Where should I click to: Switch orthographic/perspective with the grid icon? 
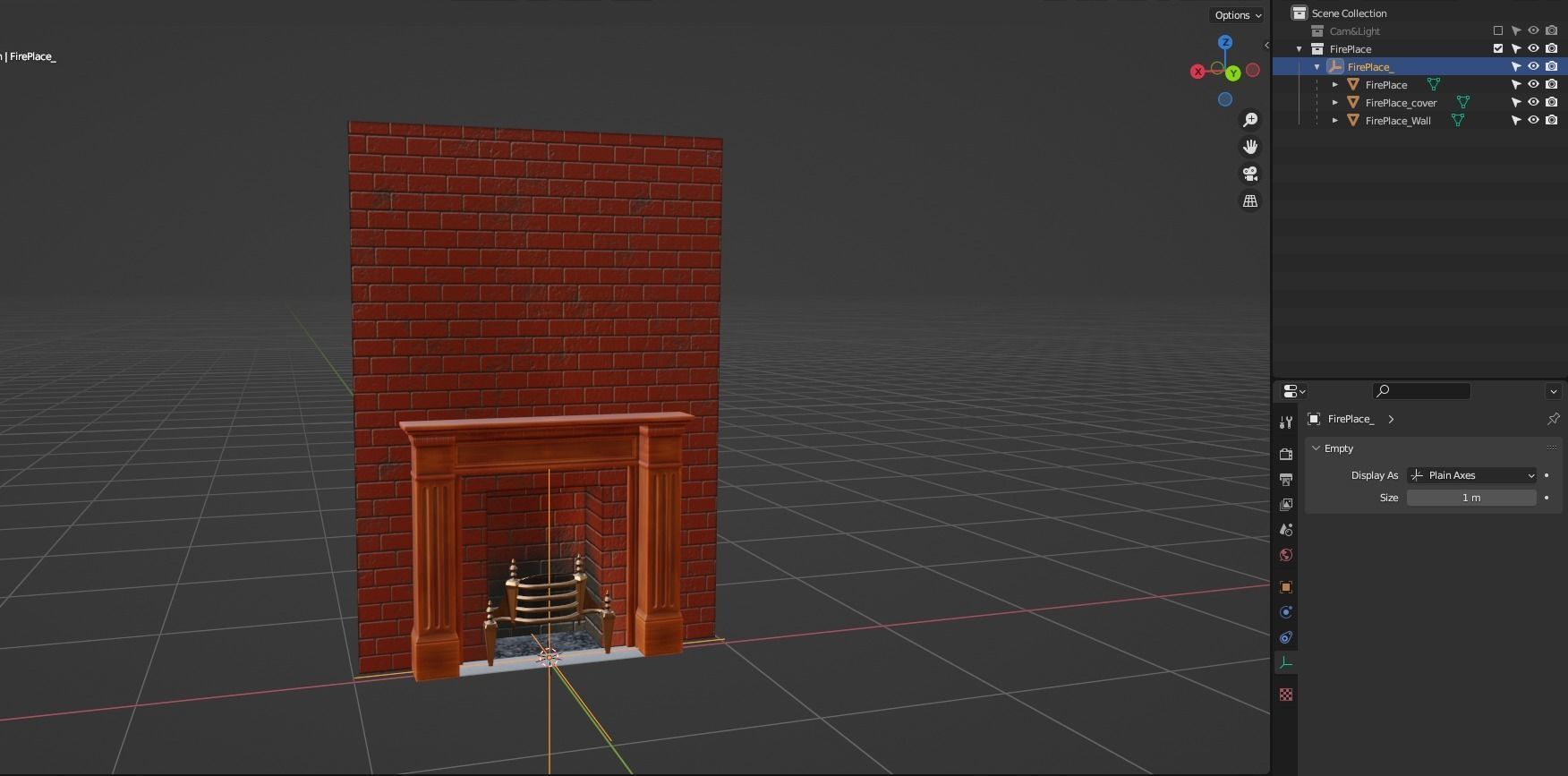click(x=1250, y=200)
